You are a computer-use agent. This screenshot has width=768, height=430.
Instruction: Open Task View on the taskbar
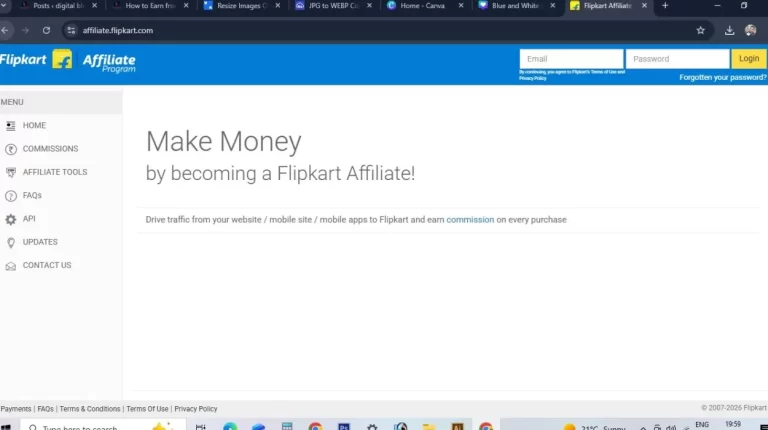click(x=201, y=426)
